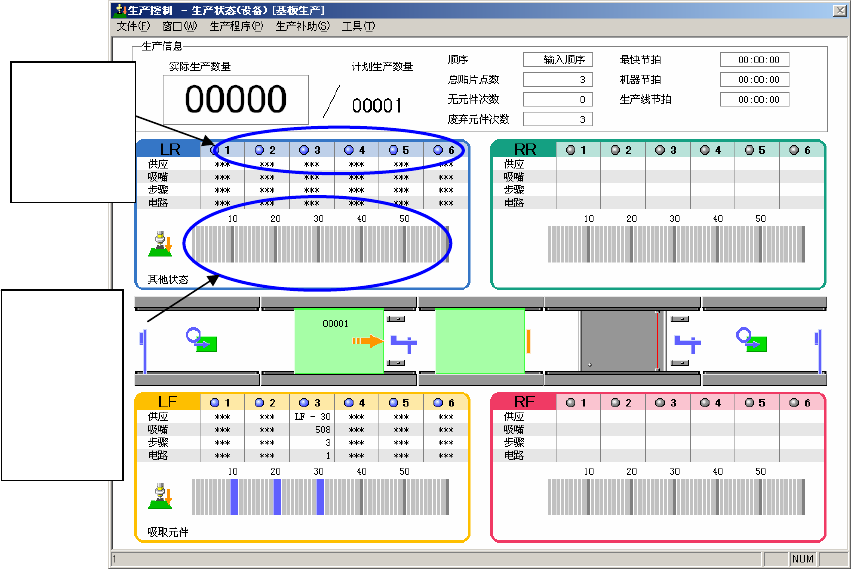The height and width of the screenshot is (569, 851).
Task: Click the application icon in title bar
Action: point(121,10)
